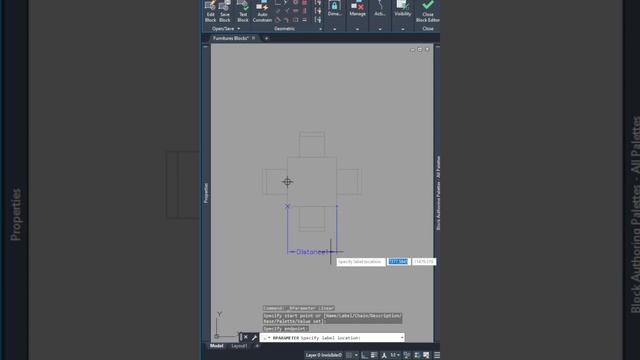640x360 pixels.
Task: Close the Furniture Blocks drawing tab
Action: click(253, 38)
